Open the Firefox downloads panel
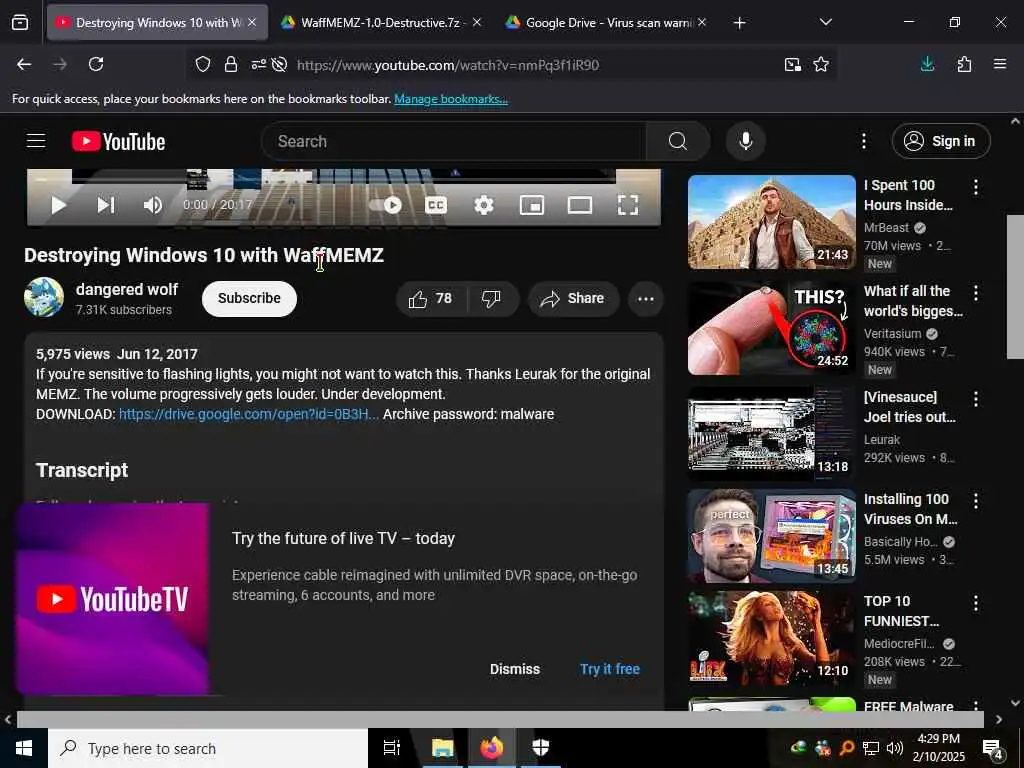 [x=927, y=65]
